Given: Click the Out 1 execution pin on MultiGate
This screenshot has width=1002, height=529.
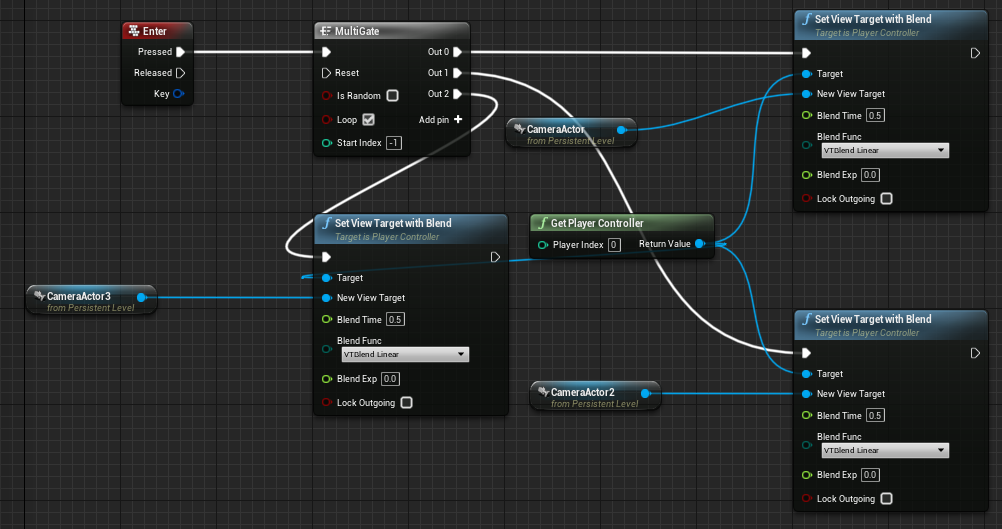Looking at the screenshot, I should click(458, 73).
